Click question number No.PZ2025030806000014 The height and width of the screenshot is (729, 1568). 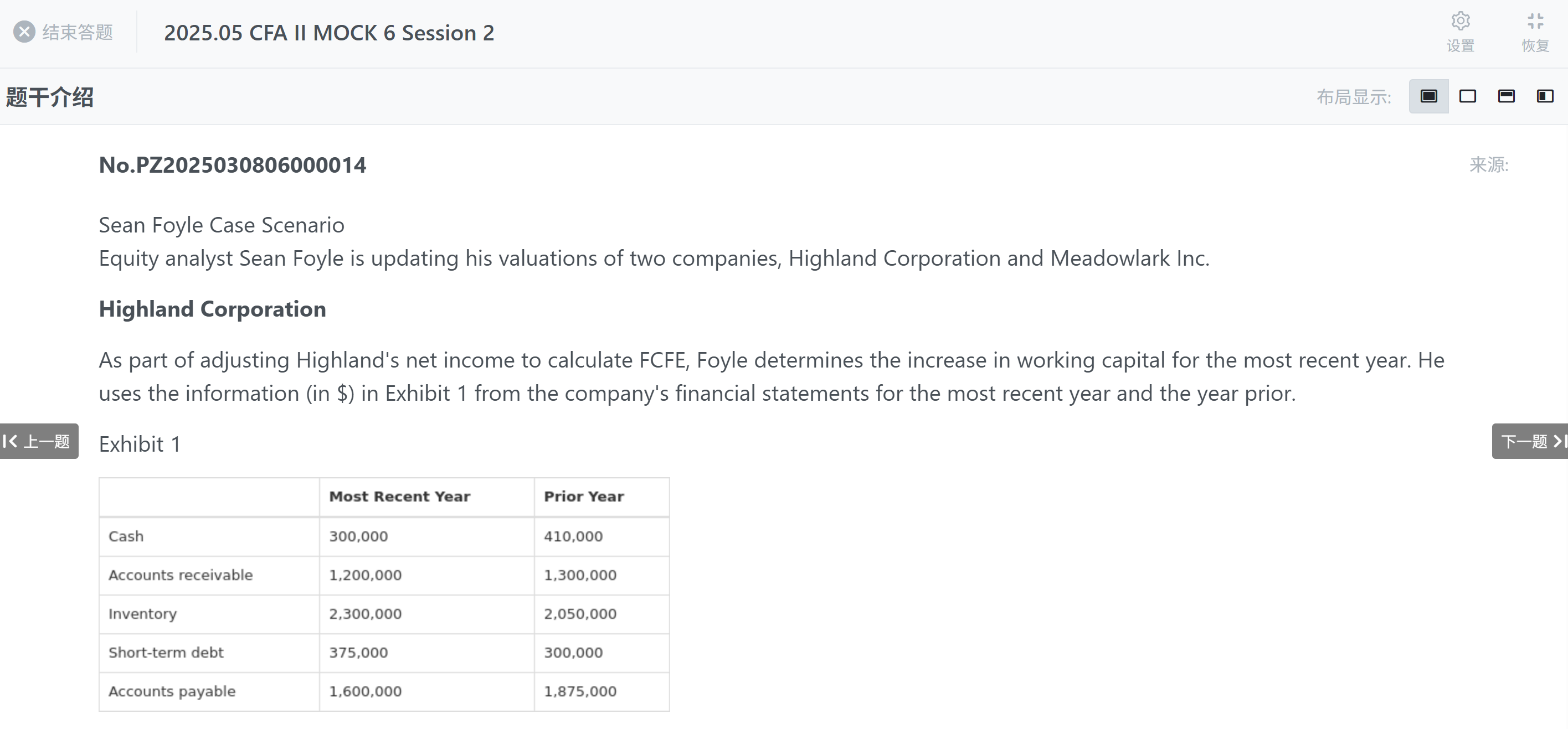[233, 165]
